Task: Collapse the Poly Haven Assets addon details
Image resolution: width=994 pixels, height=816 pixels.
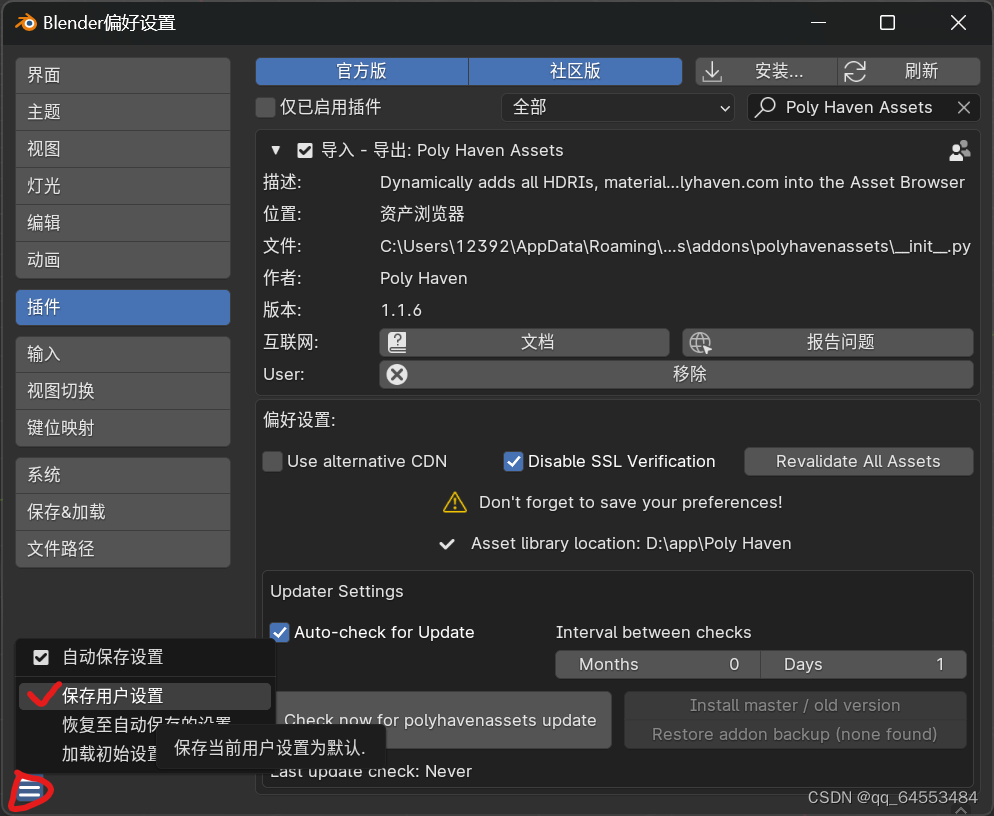Action: [276, 150]
